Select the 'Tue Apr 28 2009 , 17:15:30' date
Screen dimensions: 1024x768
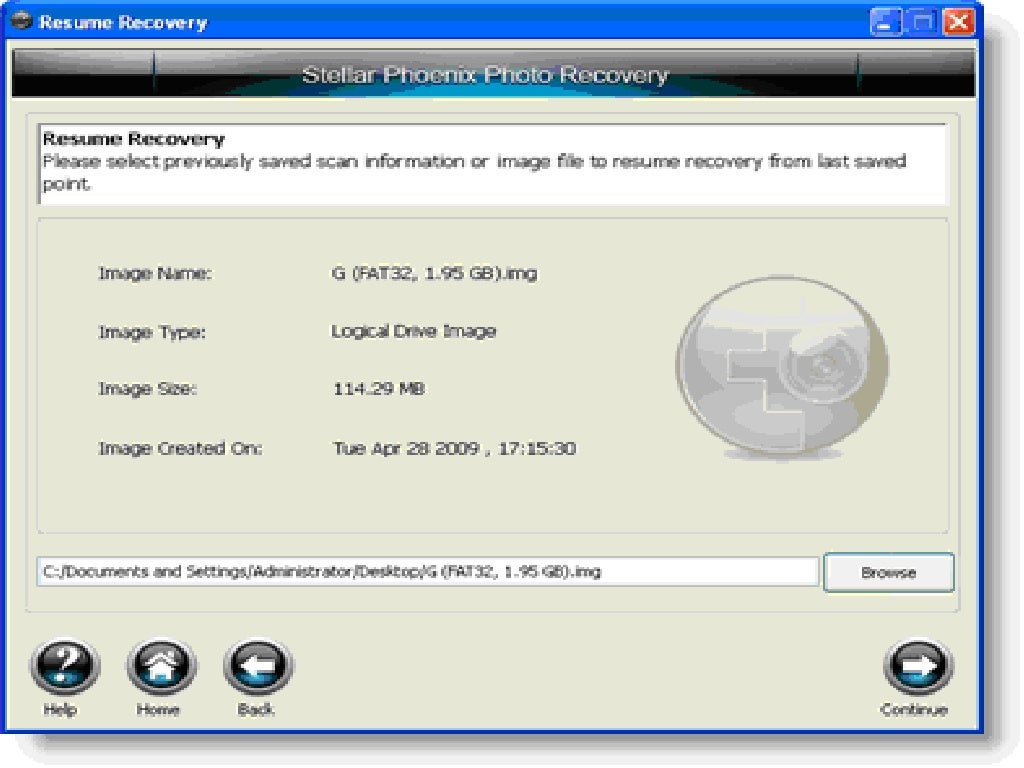(455, 449)
